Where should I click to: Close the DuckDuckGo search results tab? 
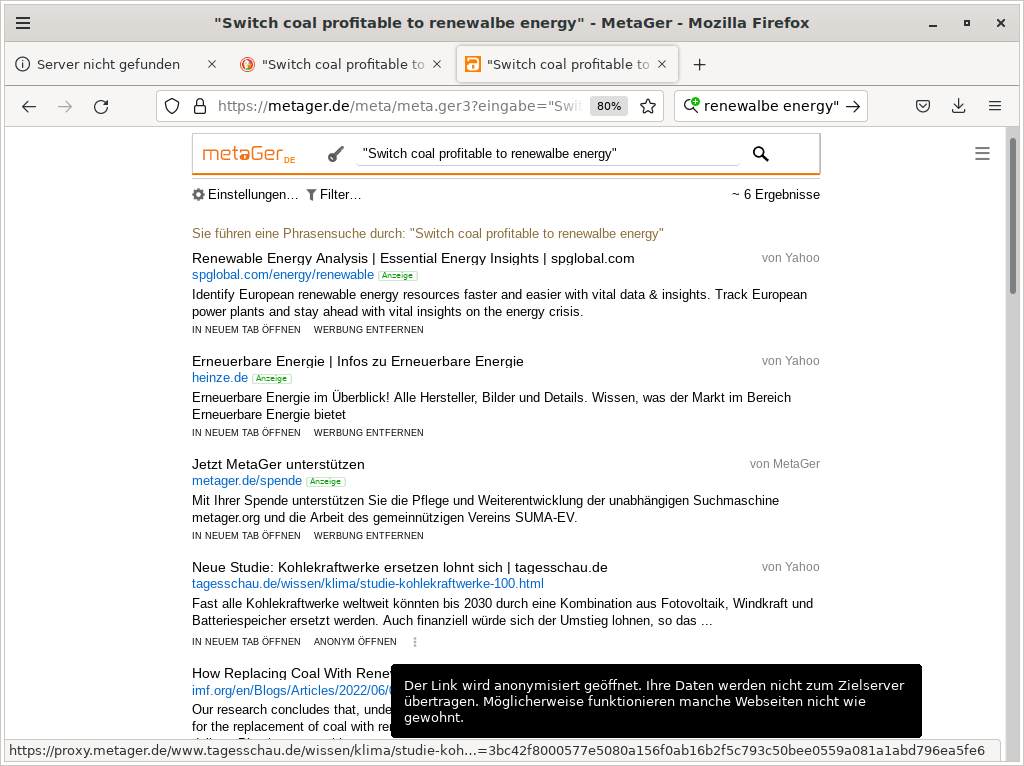click(437, 64)
